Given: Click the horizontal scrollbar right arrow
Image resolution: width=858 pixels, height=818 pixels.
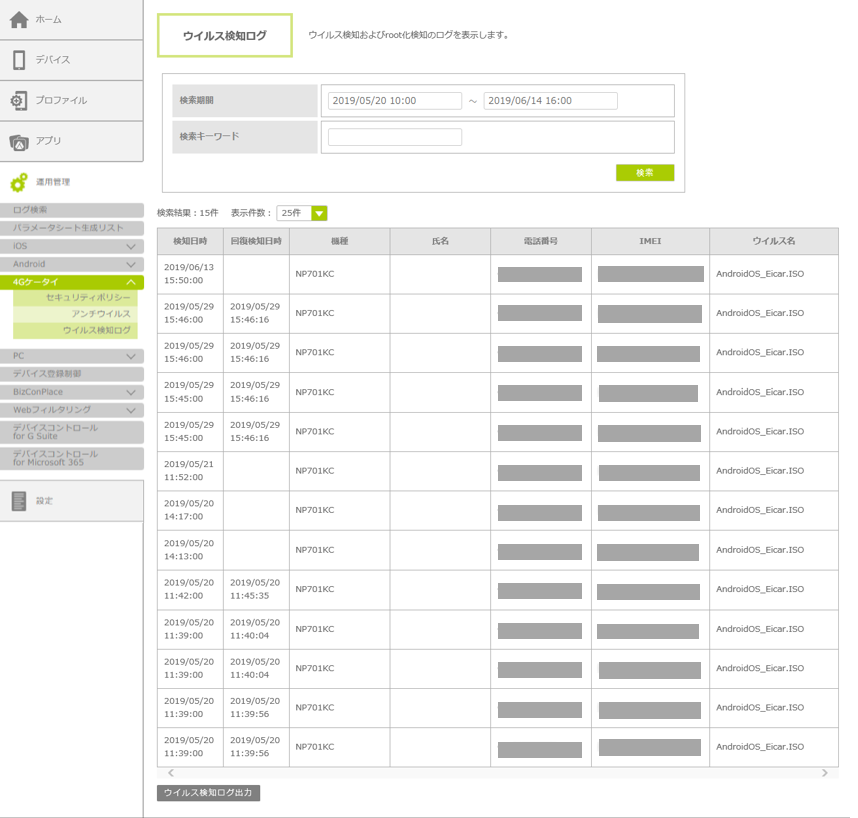Looking at the screenshot, I should (x=824, y=773).
